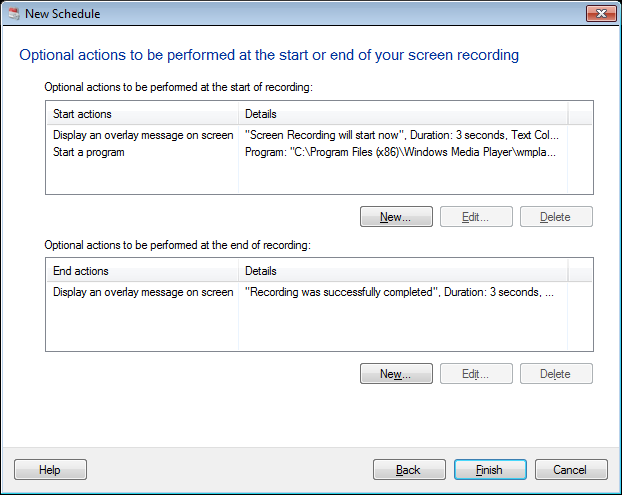Go Back to the previous wizard step
Screen dimensions: 622x495
click(409, 470)
